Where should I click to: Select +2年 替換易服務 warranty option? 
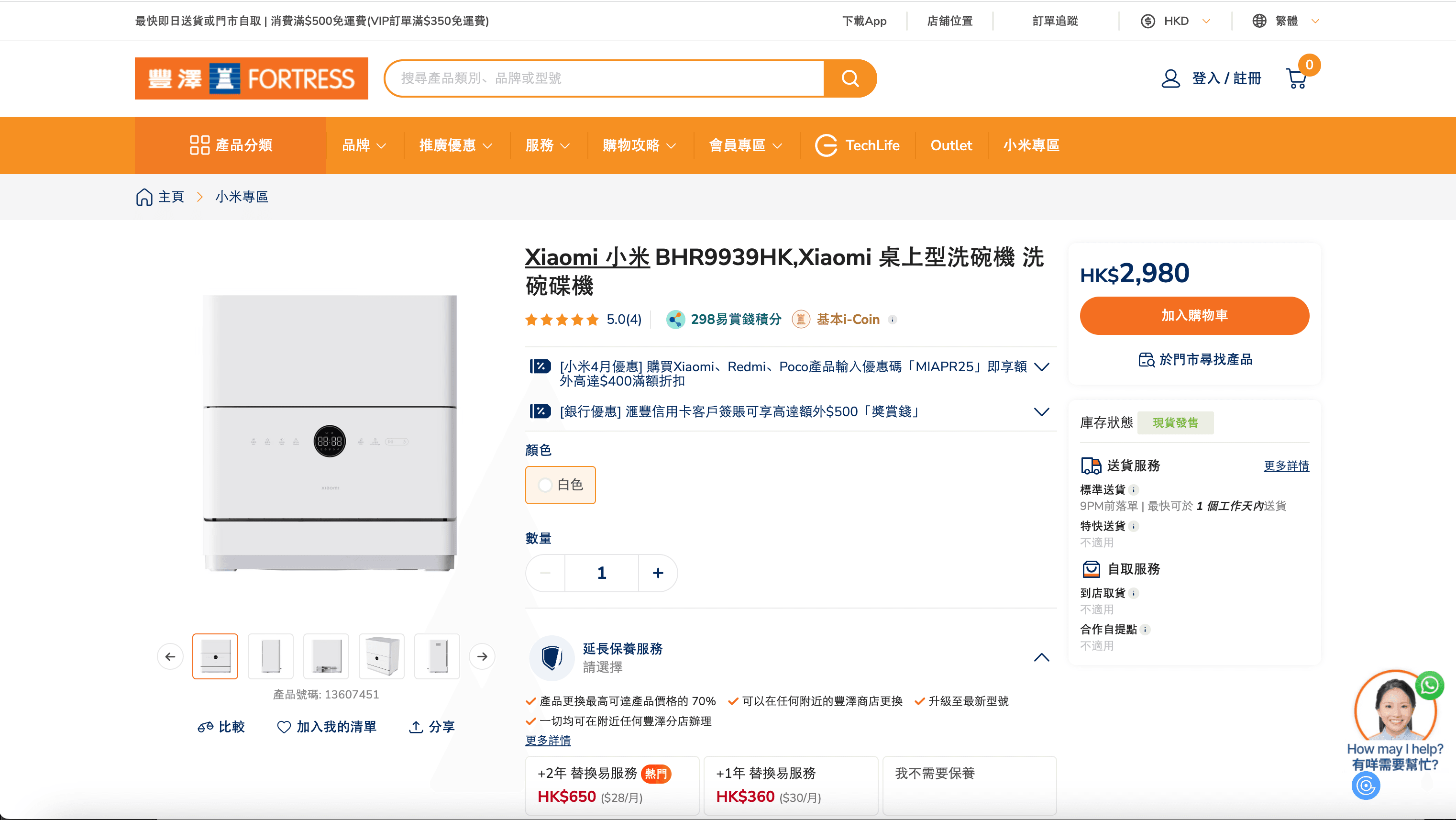coord(612,785)
